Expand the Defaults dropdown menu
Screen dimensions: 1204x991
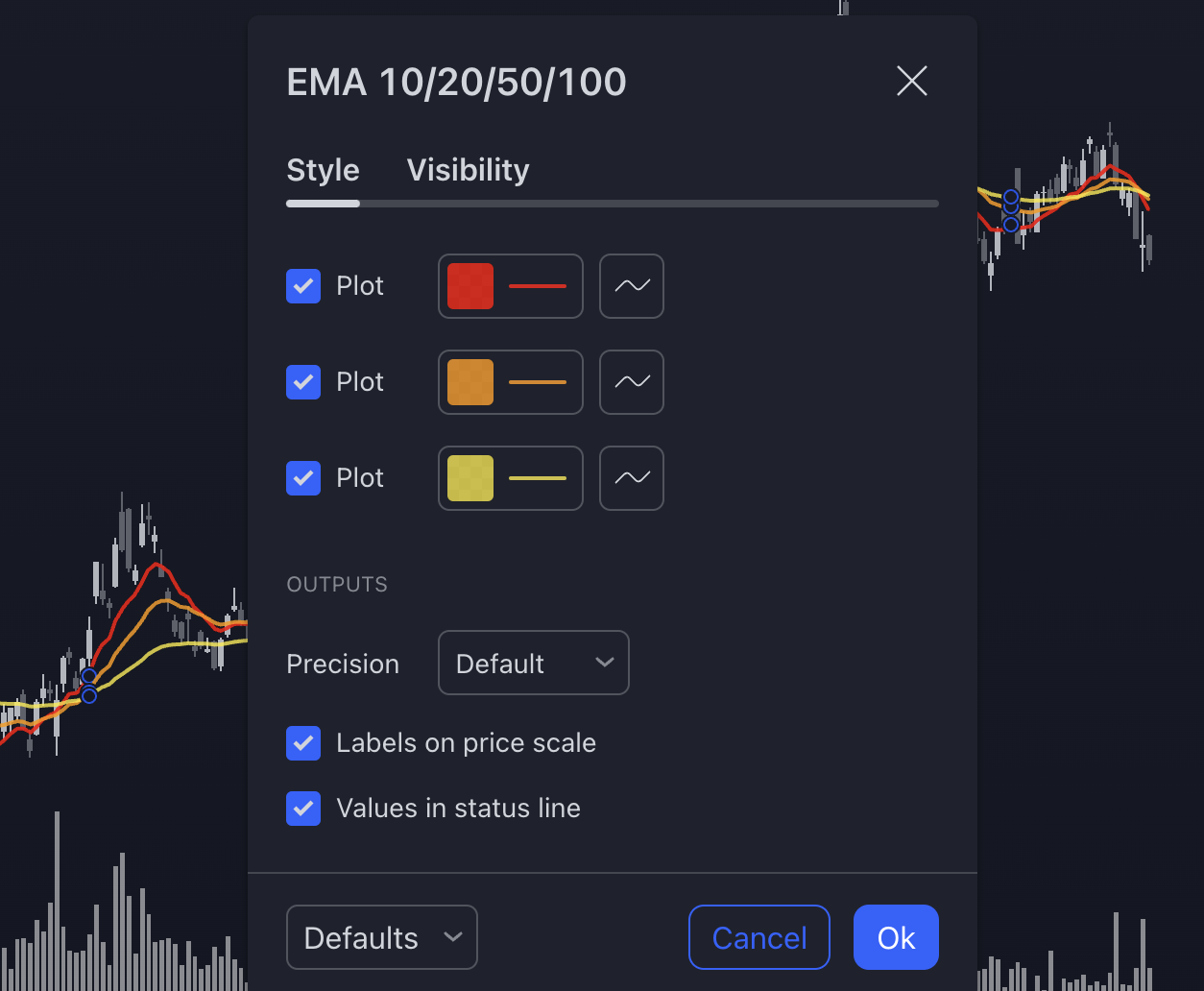tap(381, 937)
